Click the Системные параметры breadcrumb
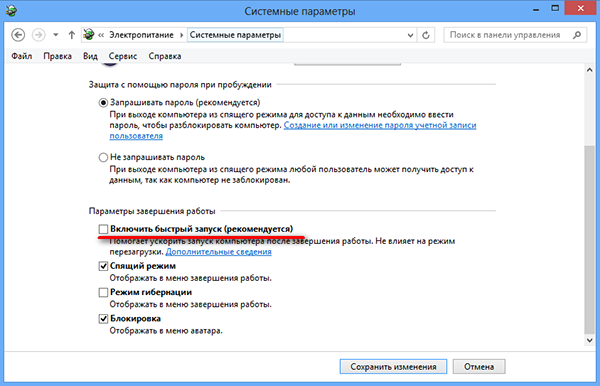 click(235, 35)
